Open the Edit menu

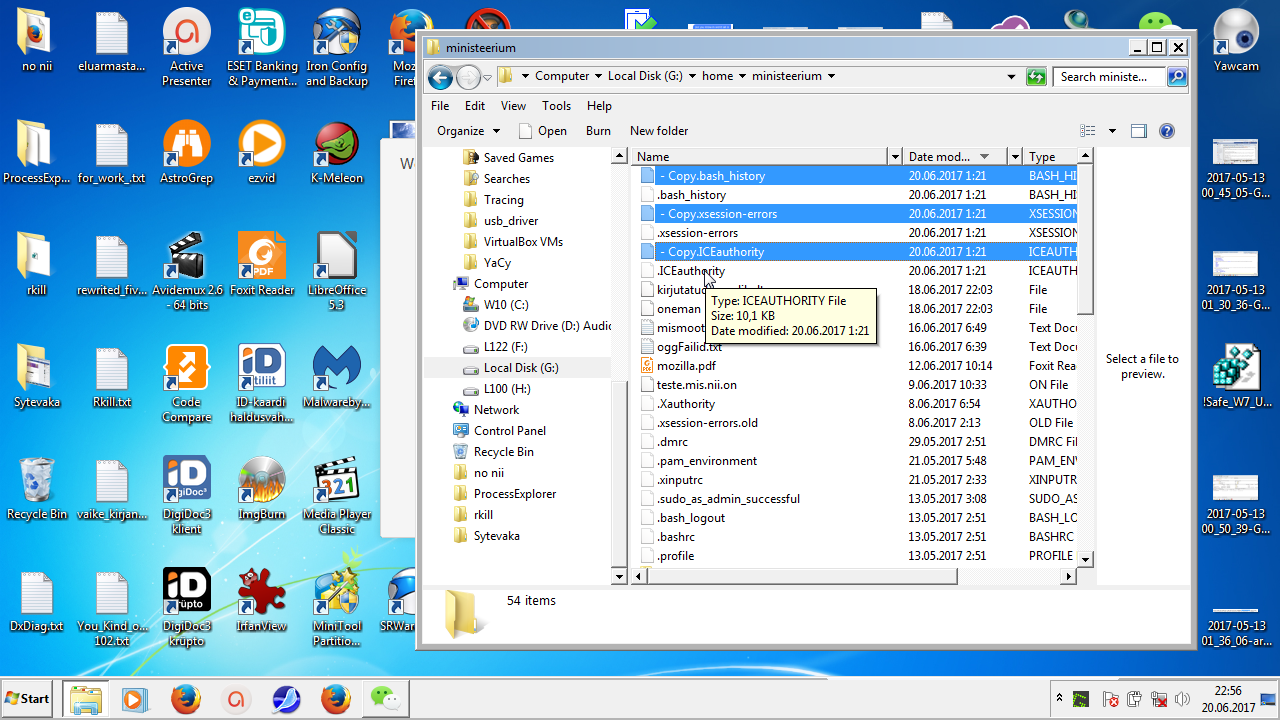coord(475,106)
